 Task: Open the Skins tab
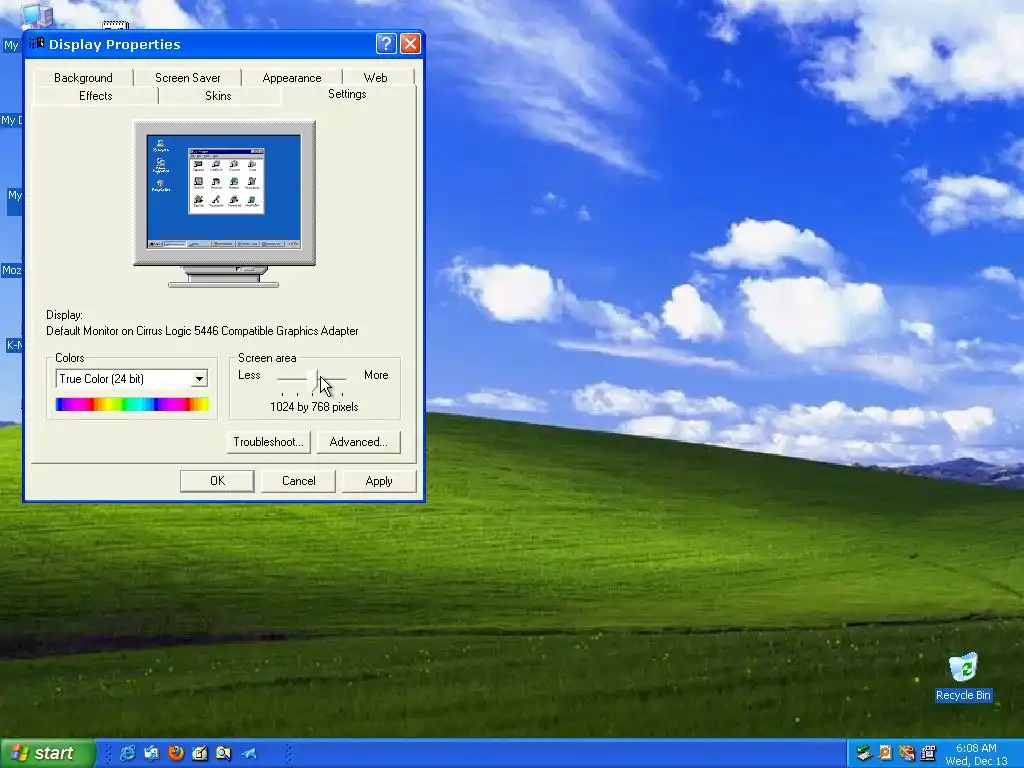tap(218, 96)
